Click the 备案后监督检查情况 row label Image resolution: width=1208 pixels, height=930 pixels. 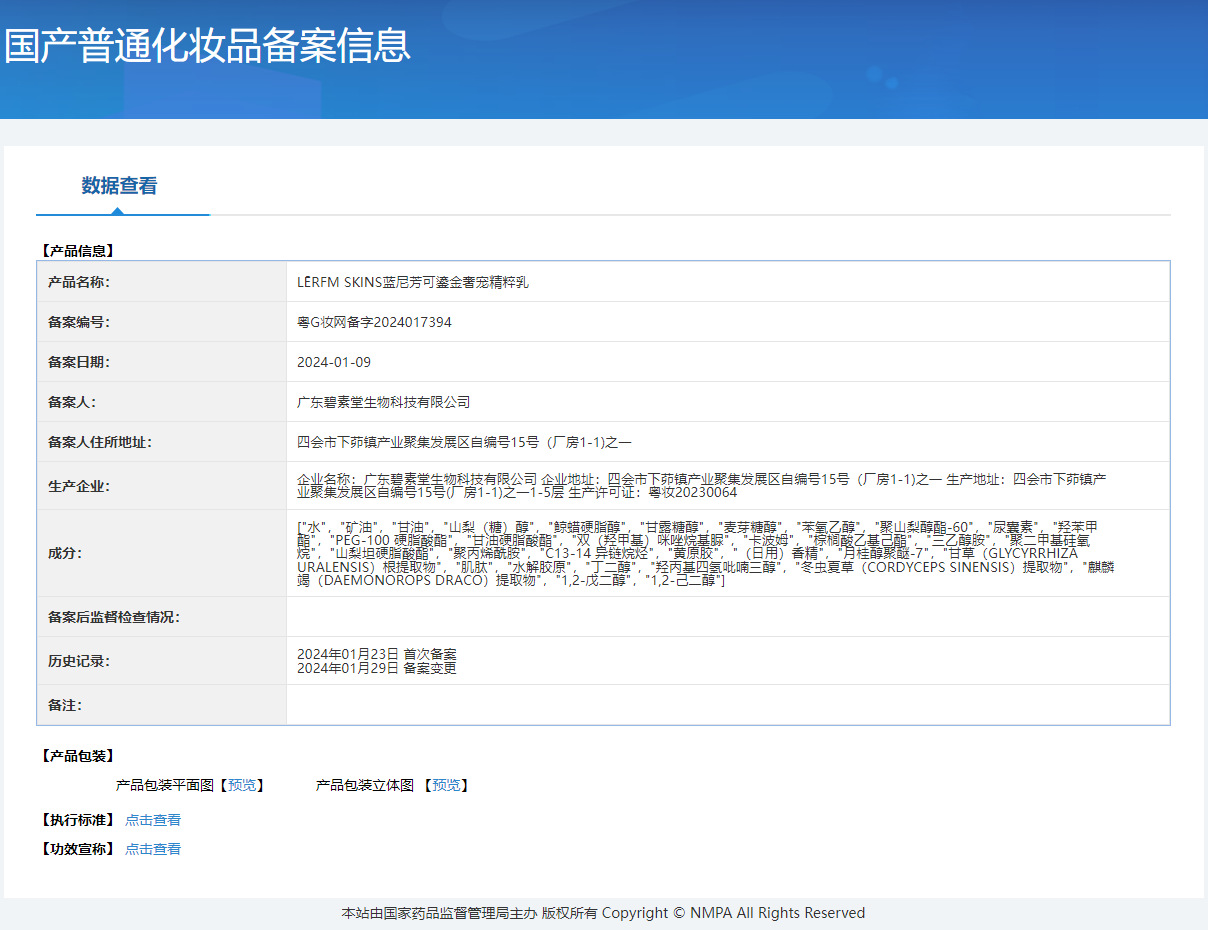click(x=114, y=617)
